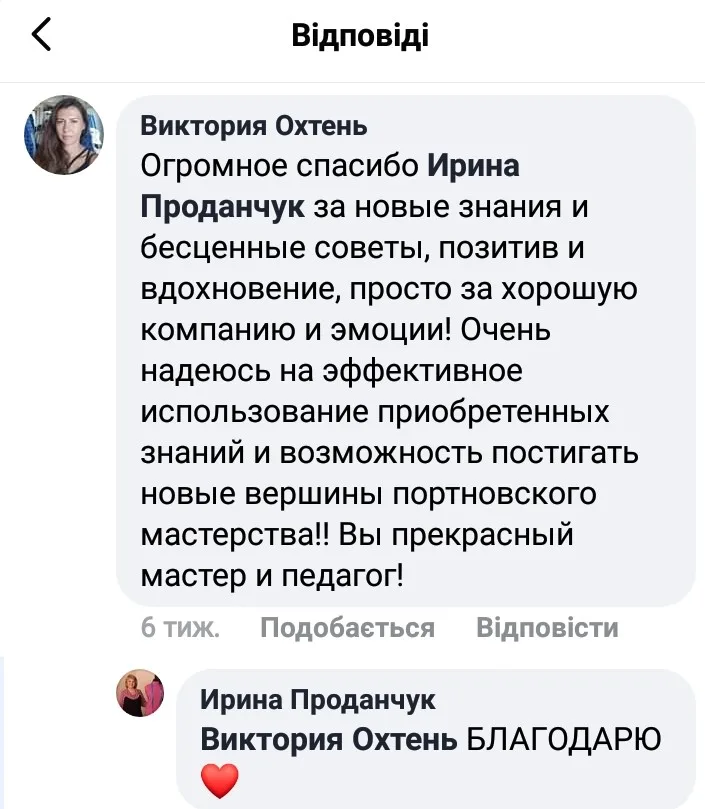This screenshot has width=705, height=809.
Task: Go back using the left arrow
Action: [41, 37]
